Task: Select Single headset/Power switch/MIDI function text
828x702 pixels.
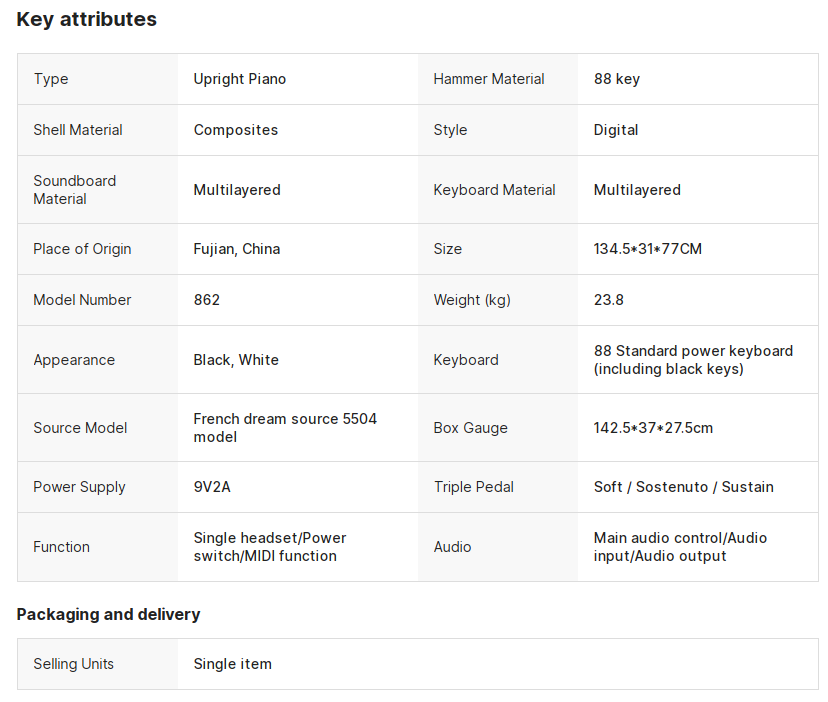Action: [270, 547]
